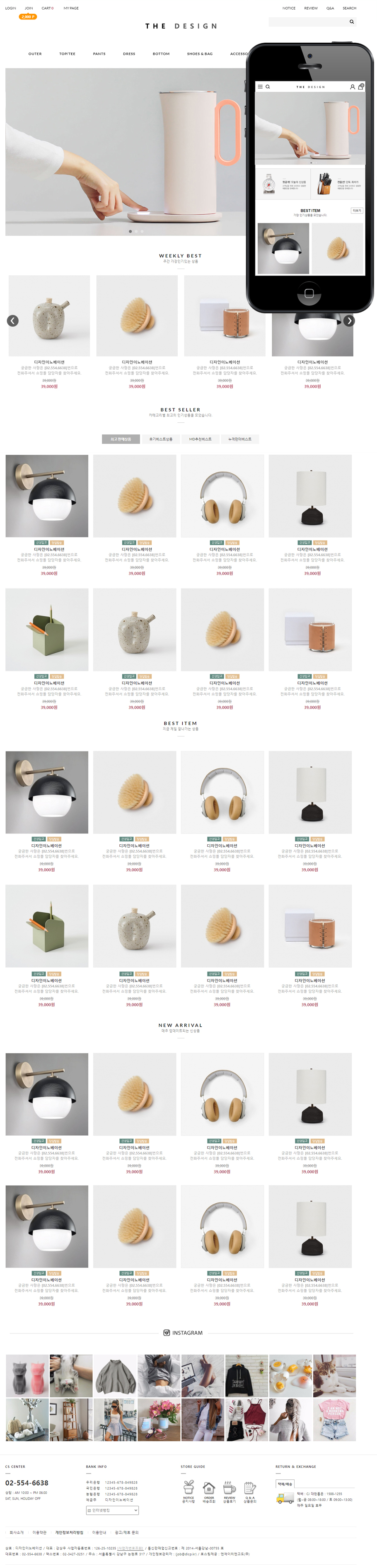Go to previous weekly best slide arrow
Screen dimensions: 377x1568
[x=12, y=321]
